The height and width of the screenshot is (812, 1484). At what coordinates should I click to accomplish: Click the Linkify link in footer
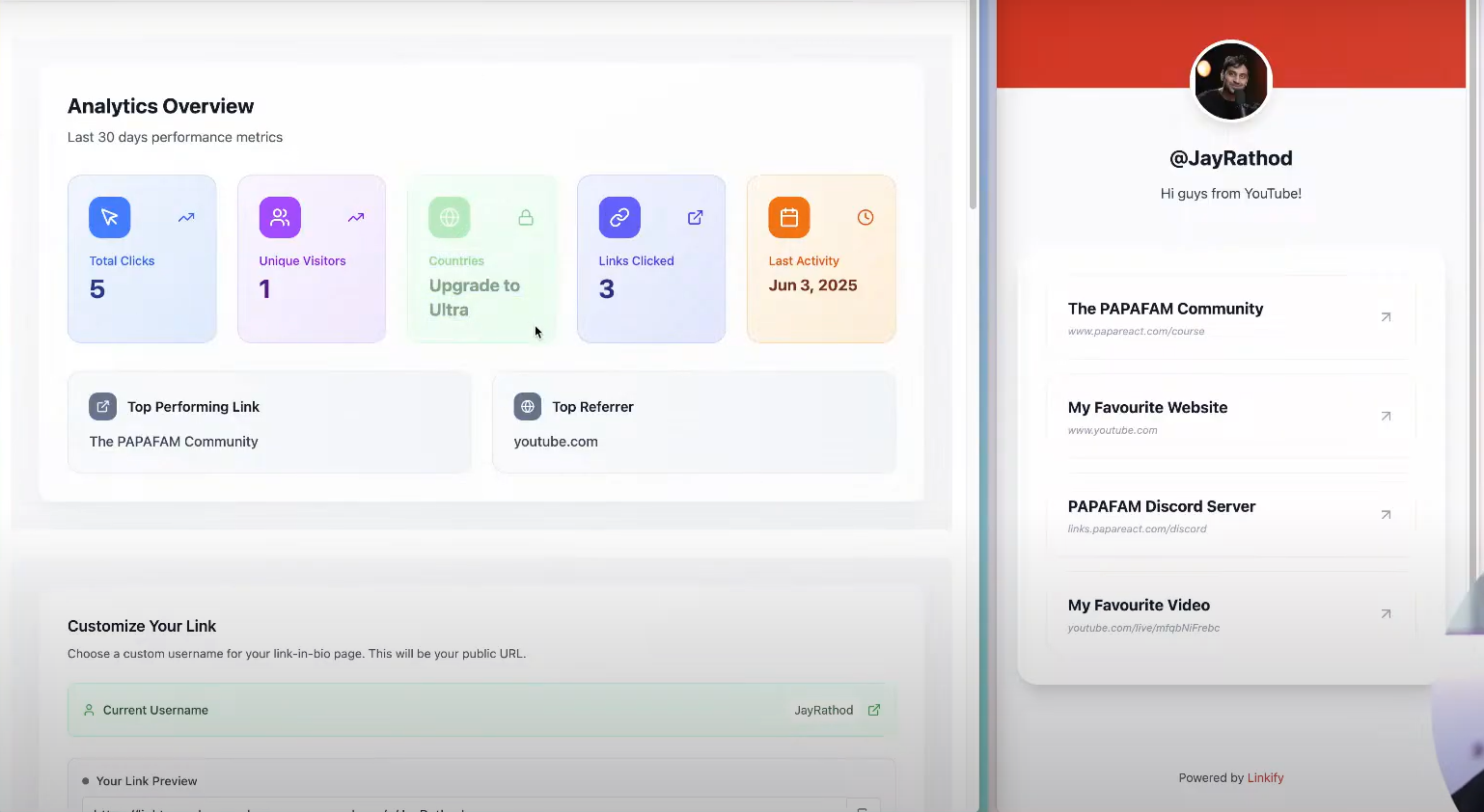[x=1265, y=778]
